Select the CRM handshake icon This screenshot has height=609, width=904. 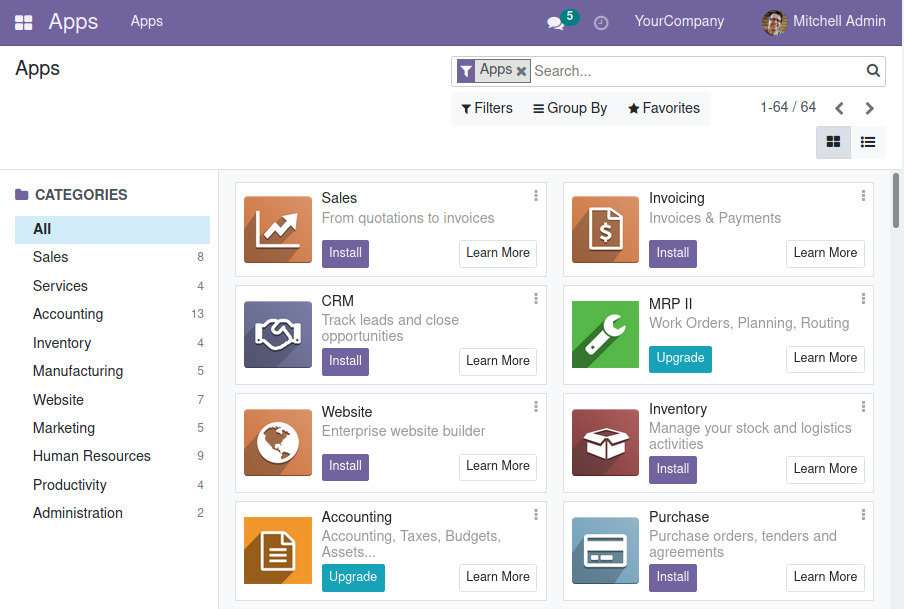(x=277, y=335)
